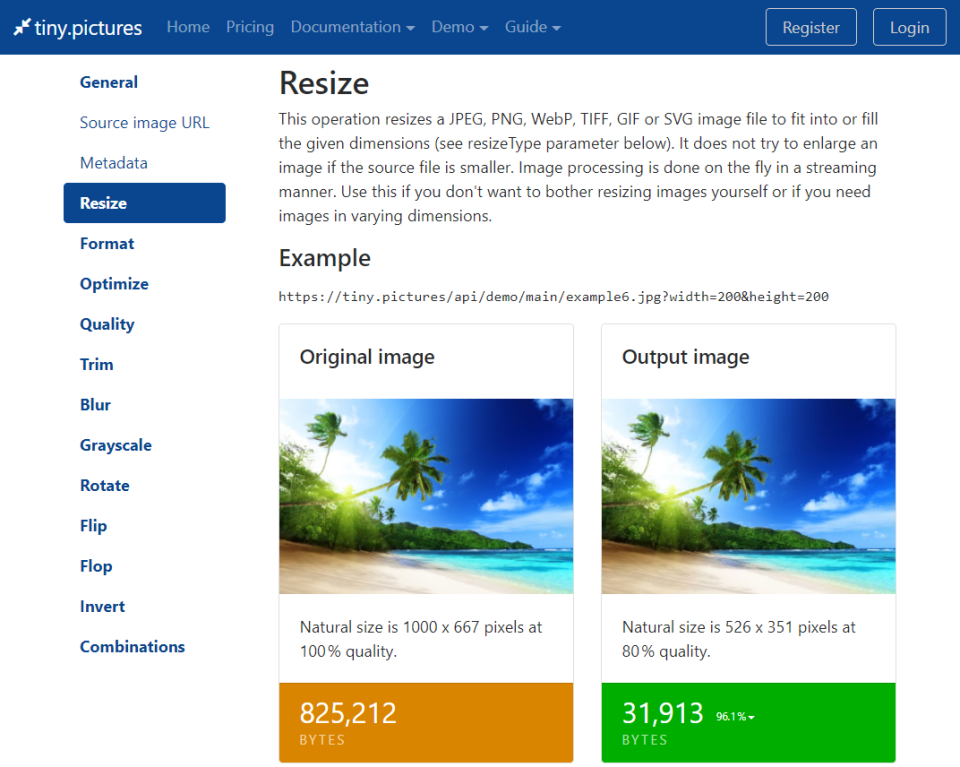Click the Output image thumbnail

(x=747, y=497)
